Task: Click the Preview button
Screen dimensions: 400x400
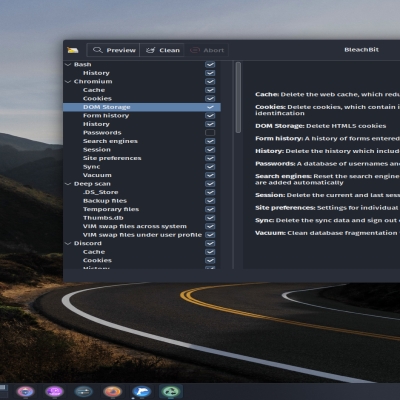Action: click(113, 50)
